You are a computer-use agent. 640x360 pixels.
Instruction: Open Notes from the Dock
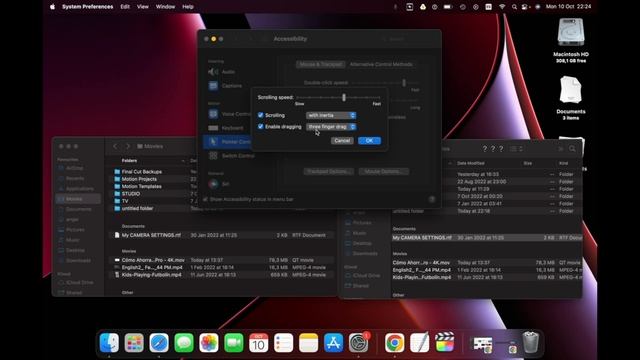coord(309,342)
